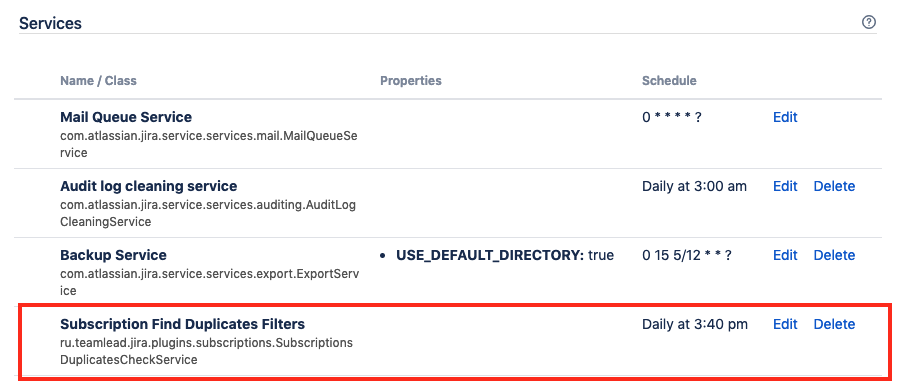Edit Subscription Find Duplicates Filters service
This screenshot has width=899, height=388.
point(785,324)
